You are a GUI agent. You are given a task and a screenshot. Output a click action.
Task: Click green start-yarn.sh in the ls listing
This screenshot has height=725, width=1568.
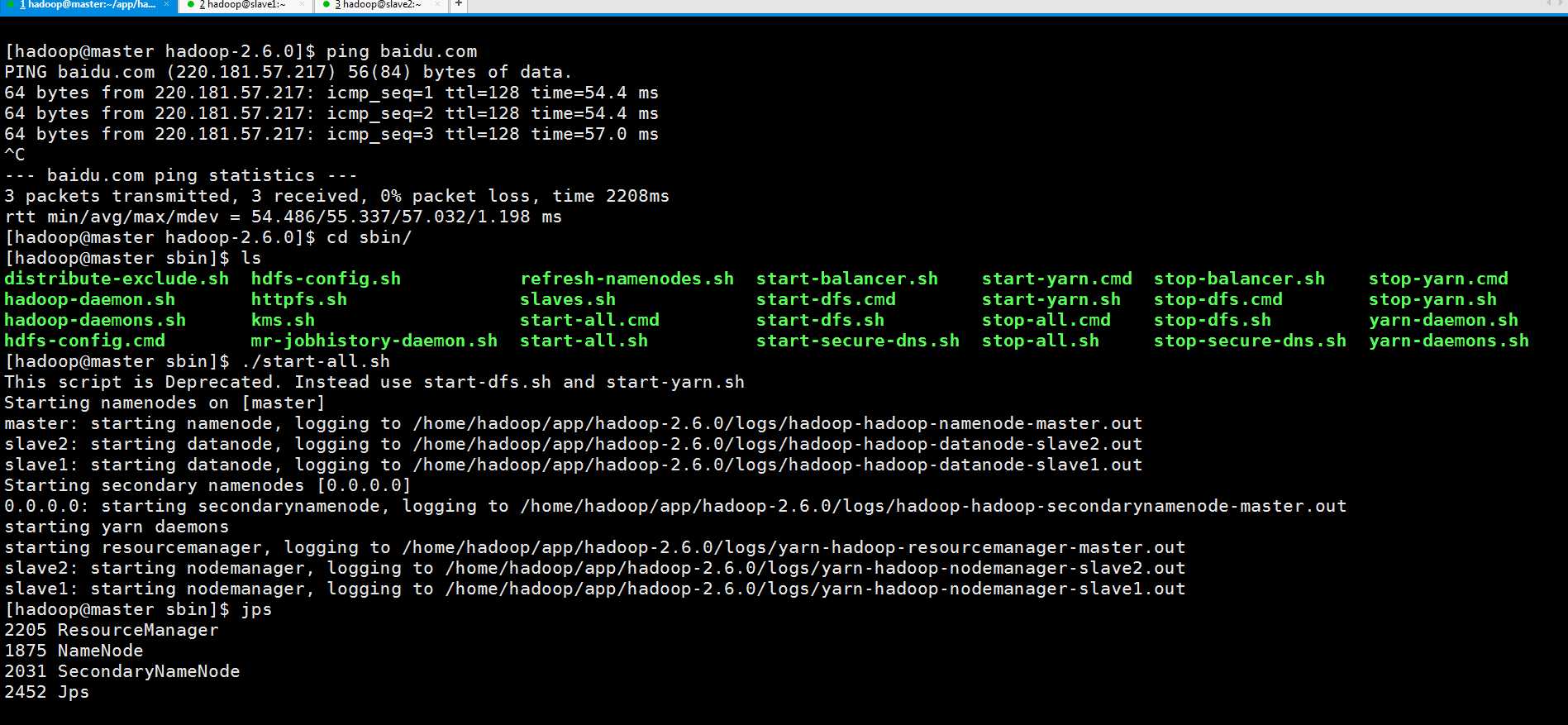point(1051,299)
